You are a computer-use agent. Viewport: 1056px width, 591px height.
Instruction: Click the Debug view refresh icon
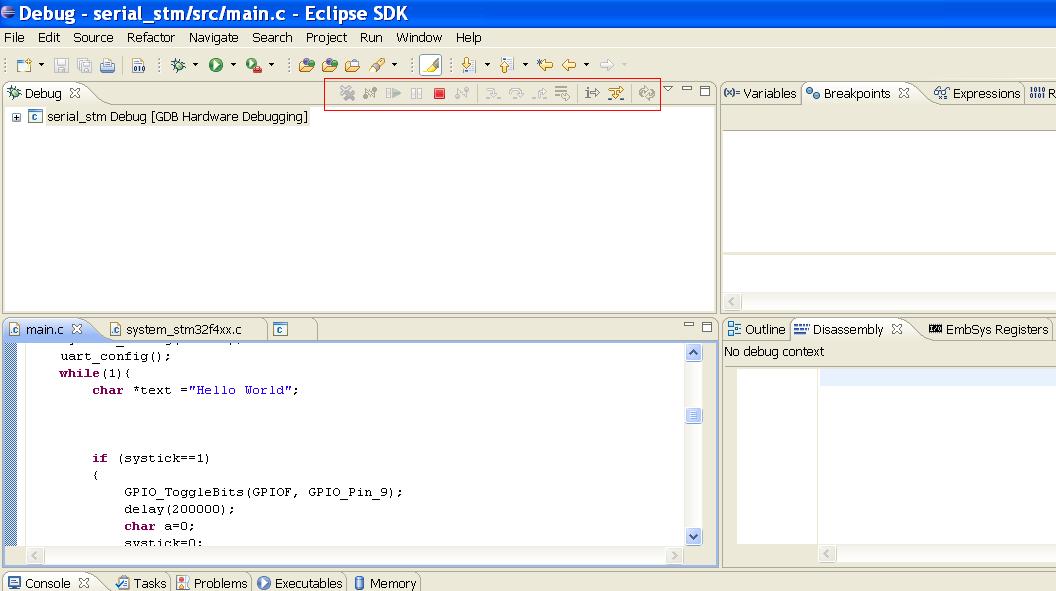coord(647,94)
